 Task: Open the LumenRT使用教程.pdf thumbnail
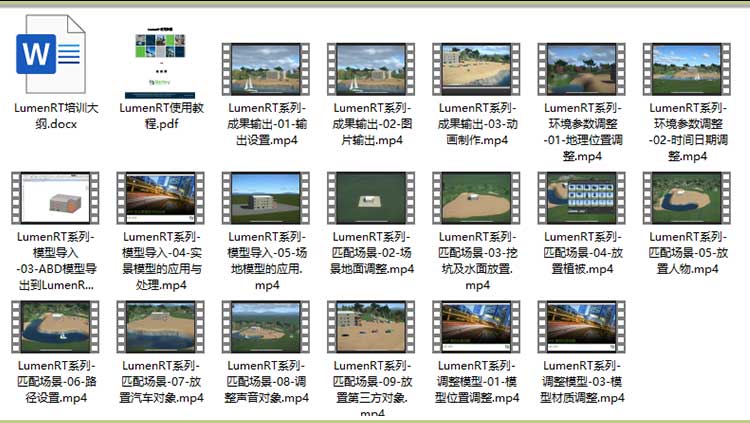pos(160,61)
